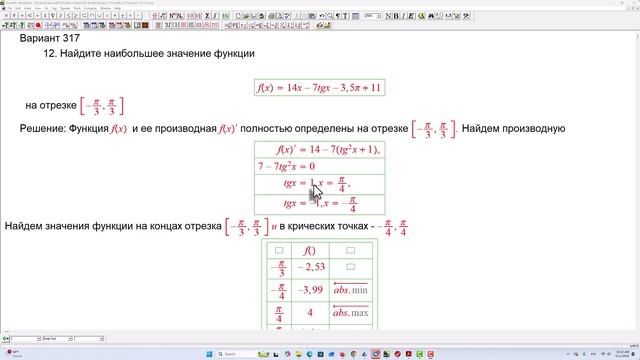Insert a fraction from the math toolbar

click(155, 16)
